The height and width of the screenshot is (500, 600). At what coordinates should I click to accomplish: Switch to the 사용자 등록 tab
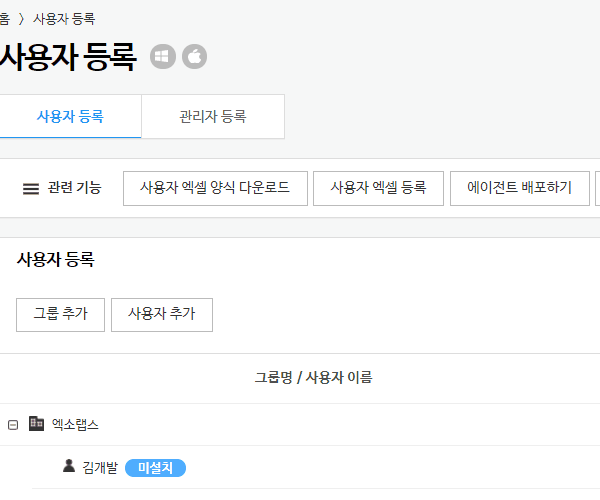70,116
